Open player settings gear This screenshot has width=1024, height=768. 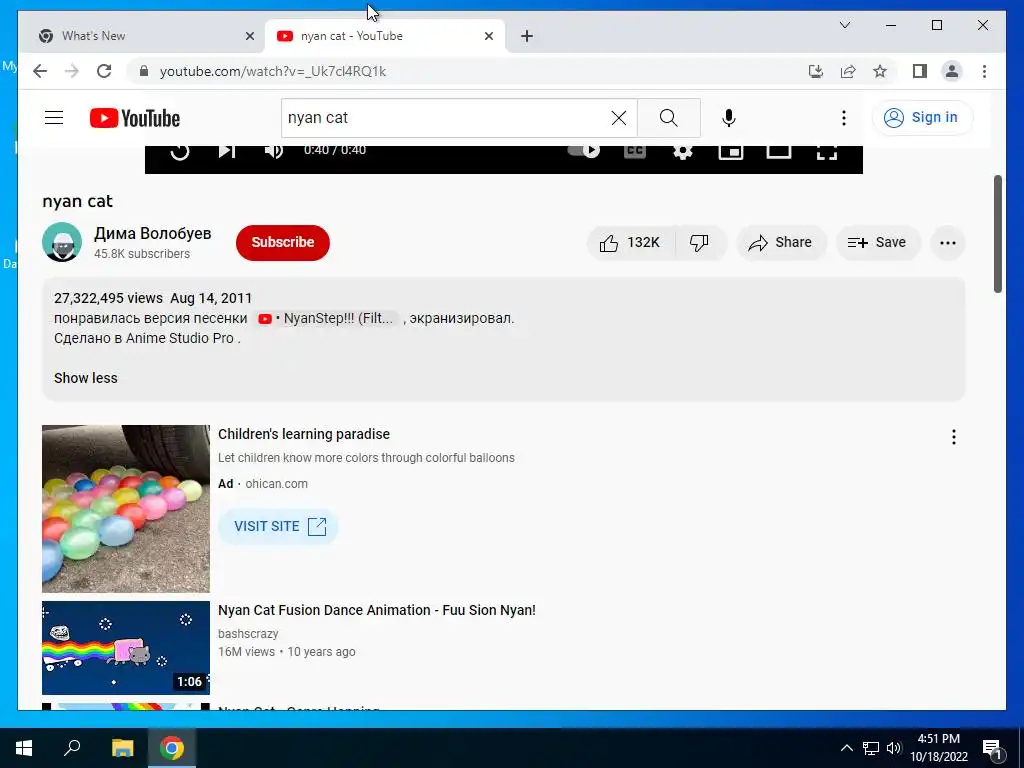(x=682, y=152)
